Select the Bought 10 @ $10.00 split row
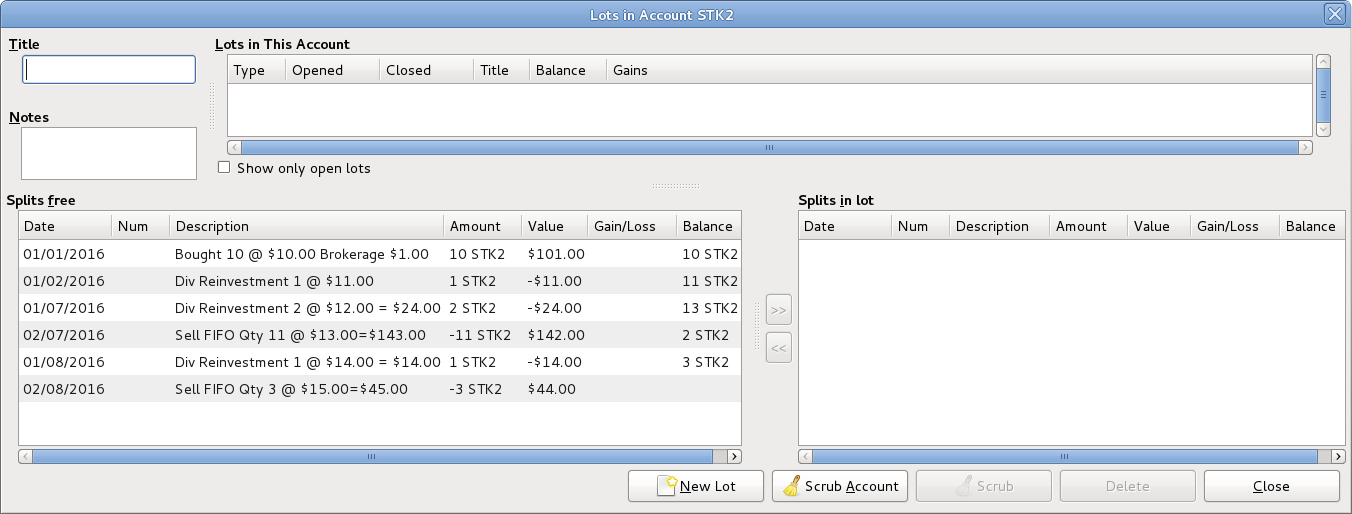 pos(300,254)
